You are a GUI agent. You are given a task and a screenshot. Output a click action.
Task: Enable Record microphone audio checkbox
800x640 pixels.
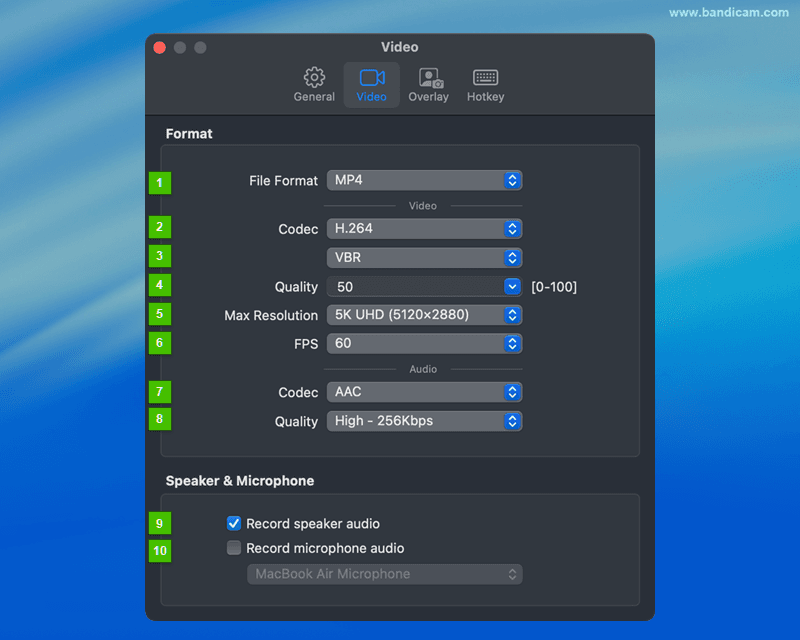tap(234, 548)
